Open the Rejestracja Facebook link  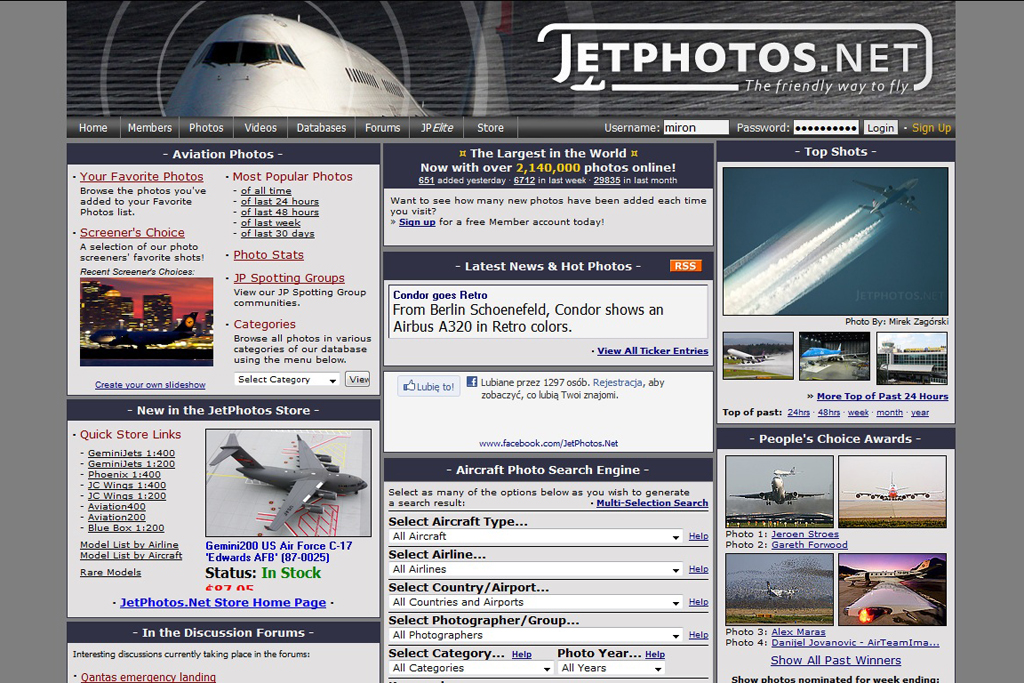(x=617, y=383)
